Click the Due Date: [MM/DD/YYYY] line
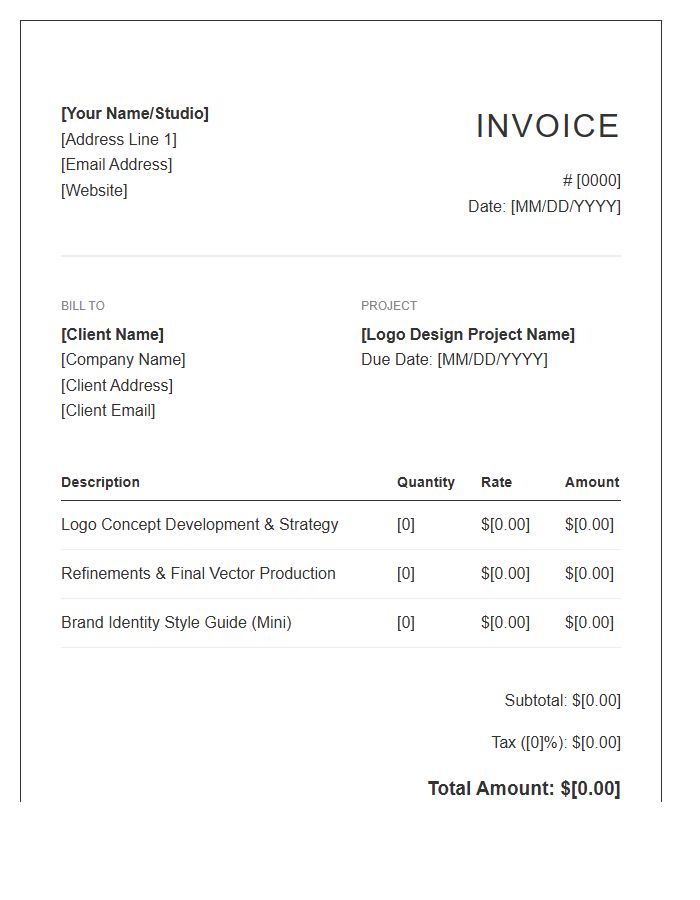This screenshot has height=900, width=700. (454, 360)
